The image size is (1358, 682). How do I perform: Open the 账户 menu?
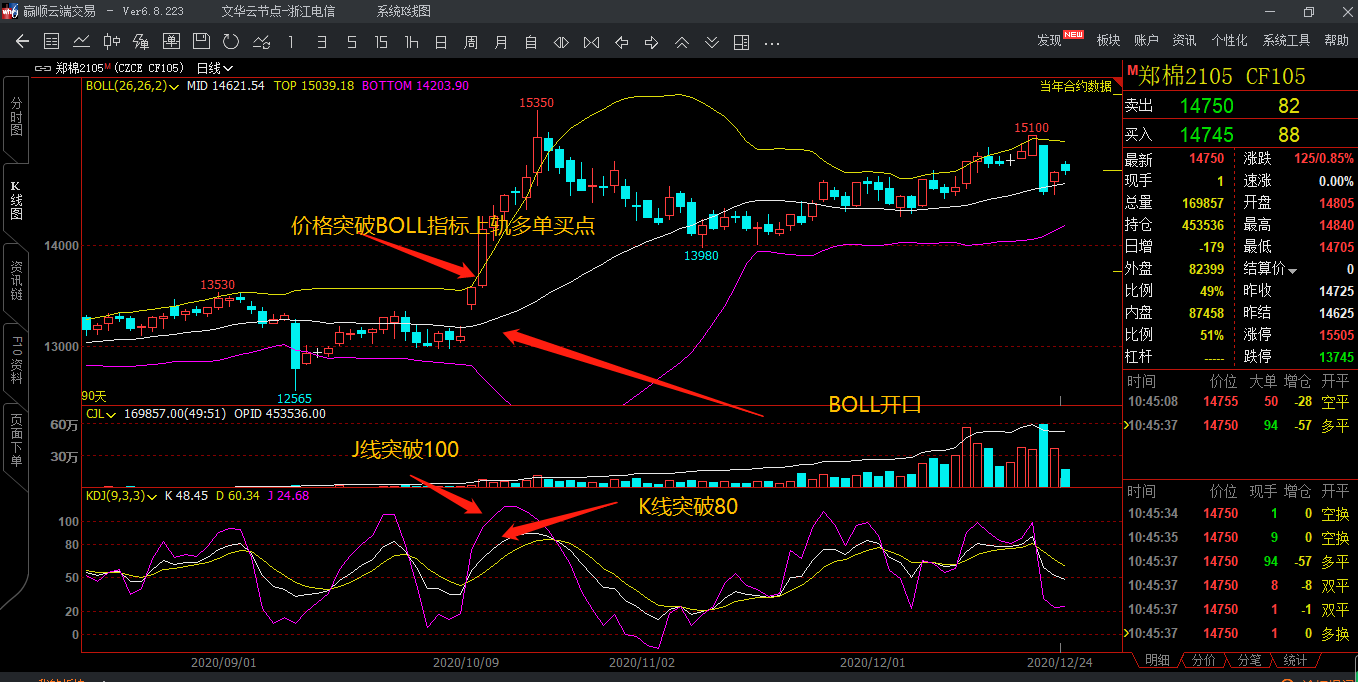click(1146, 40)
